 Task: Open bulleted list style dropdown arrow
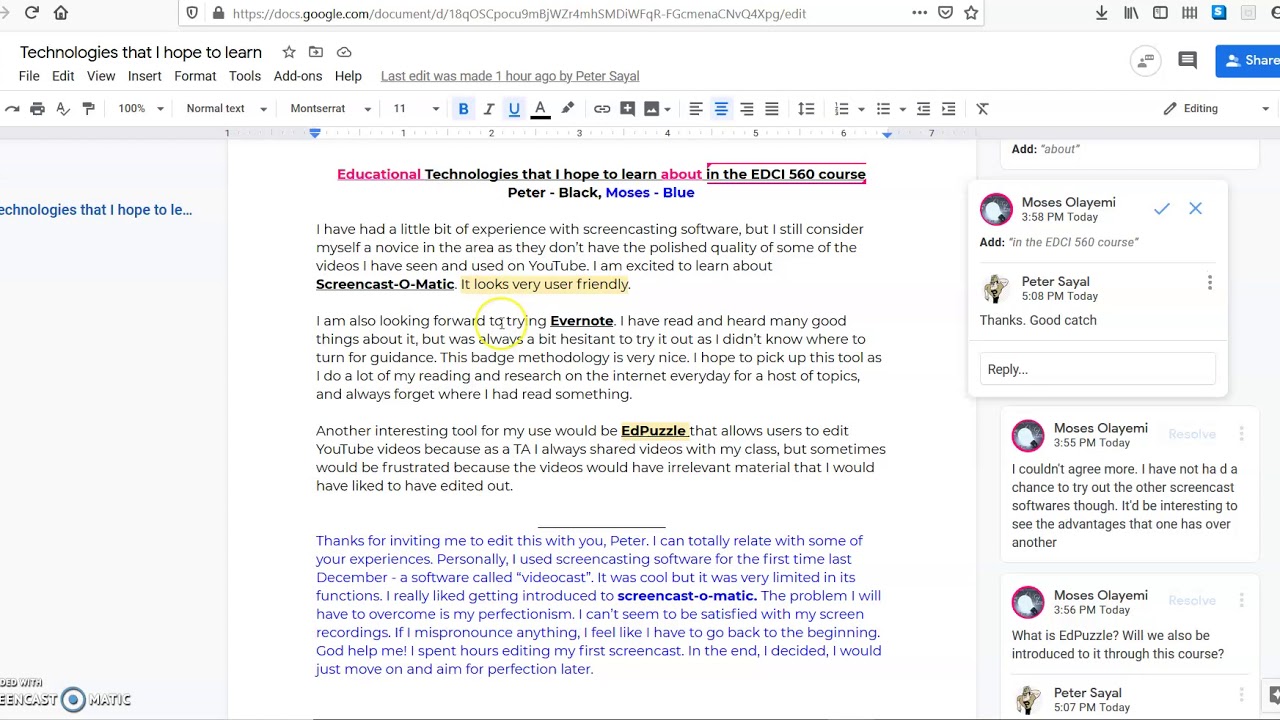click(902, 108)
